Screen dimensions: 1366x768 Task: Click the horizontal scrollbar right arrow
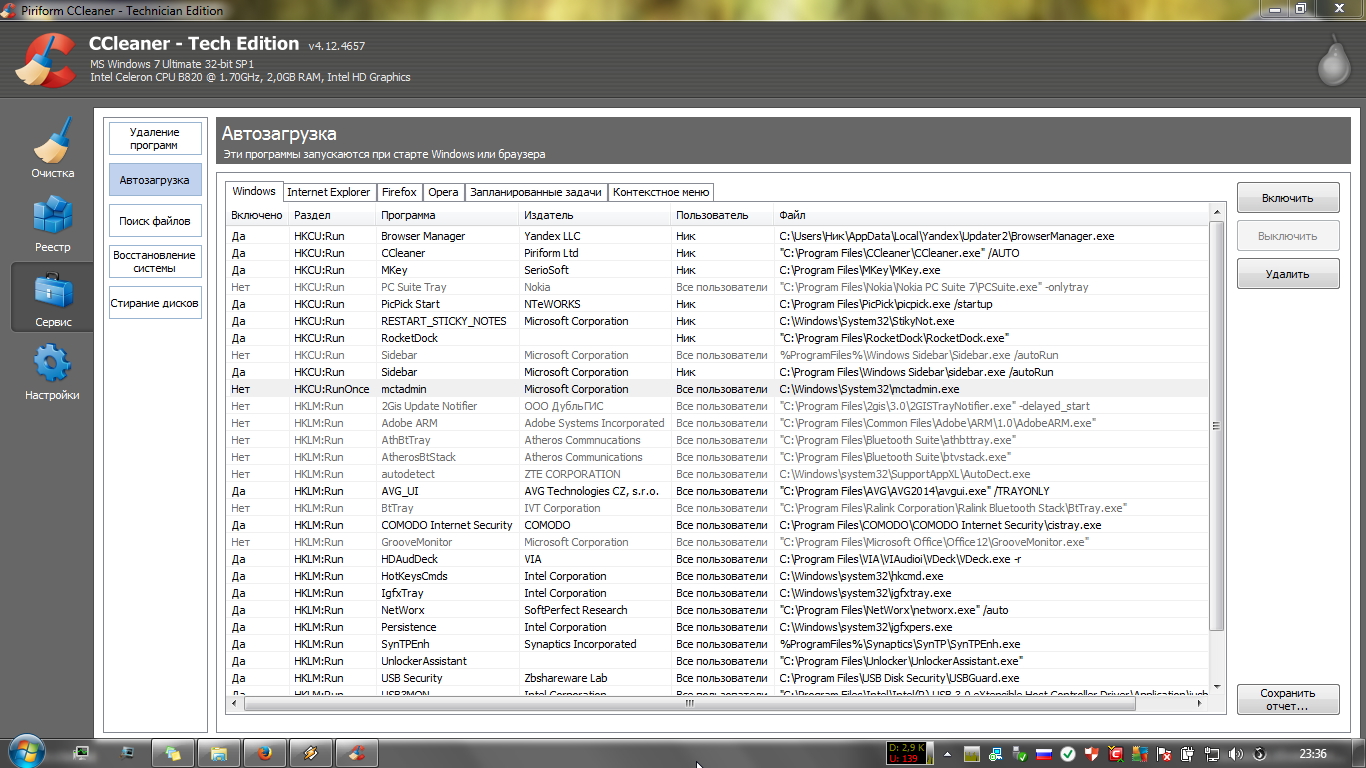[1201, 704]
